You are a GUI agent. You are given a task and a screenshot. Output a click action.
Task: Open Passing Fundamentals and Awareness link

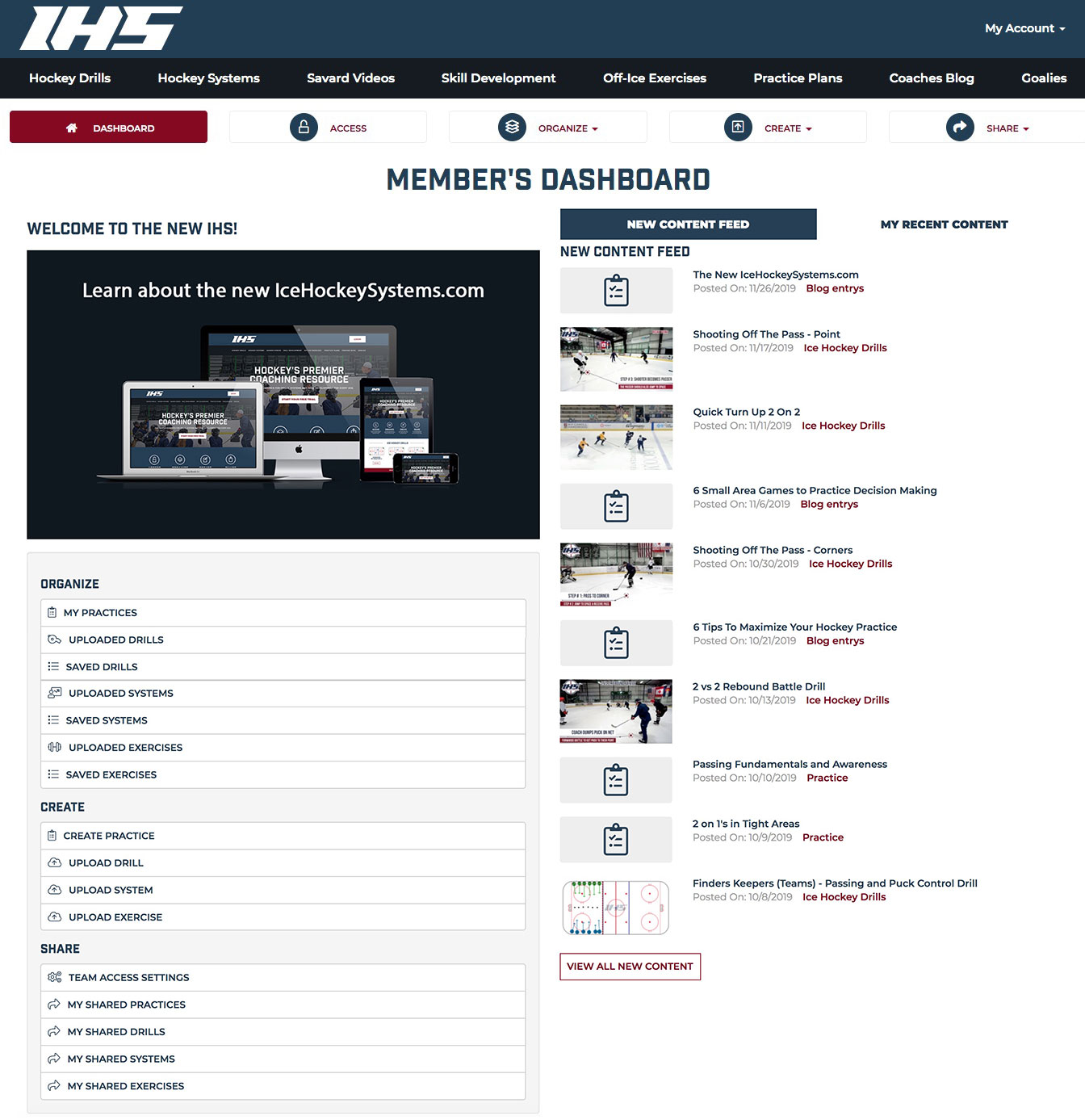[x=790, y=764]
